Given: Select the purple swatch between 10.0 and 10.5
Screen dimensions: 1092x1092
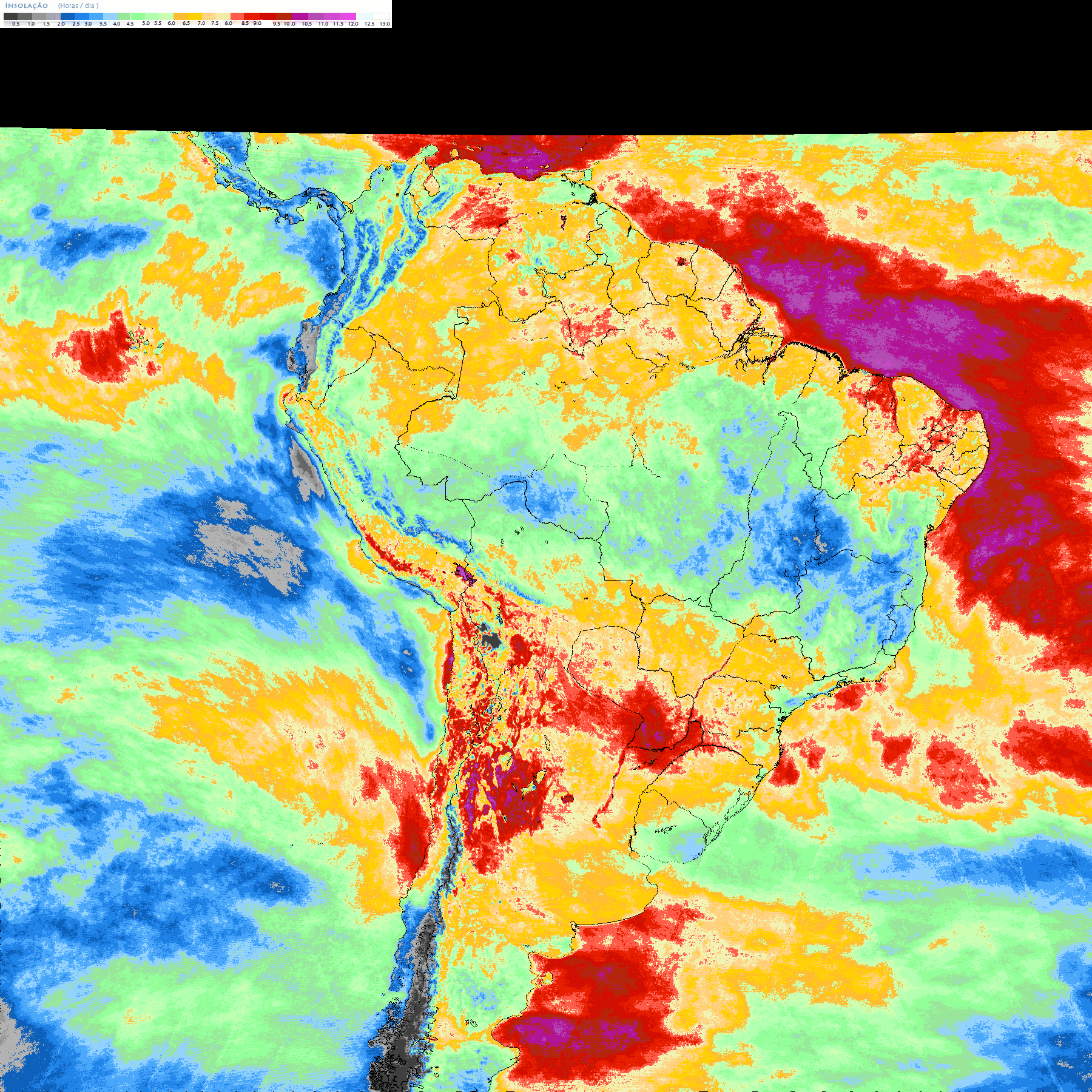Looking at the screenshot, I should 300,16.
